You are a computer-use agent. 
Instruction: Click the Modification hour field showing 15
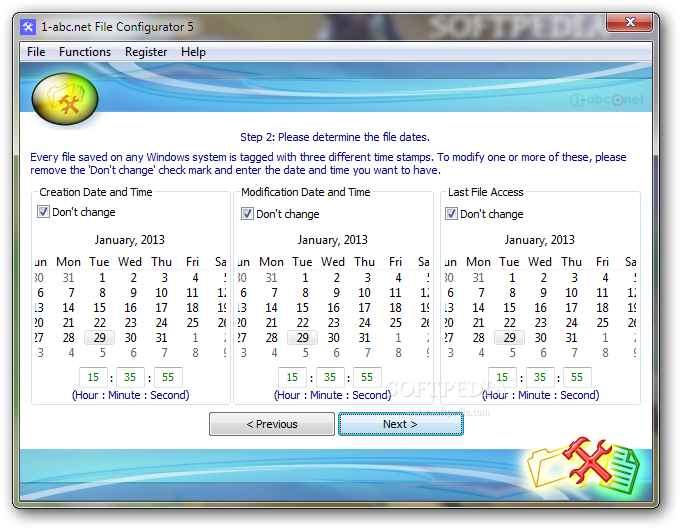pyautogui.click(x=292, y=377)
